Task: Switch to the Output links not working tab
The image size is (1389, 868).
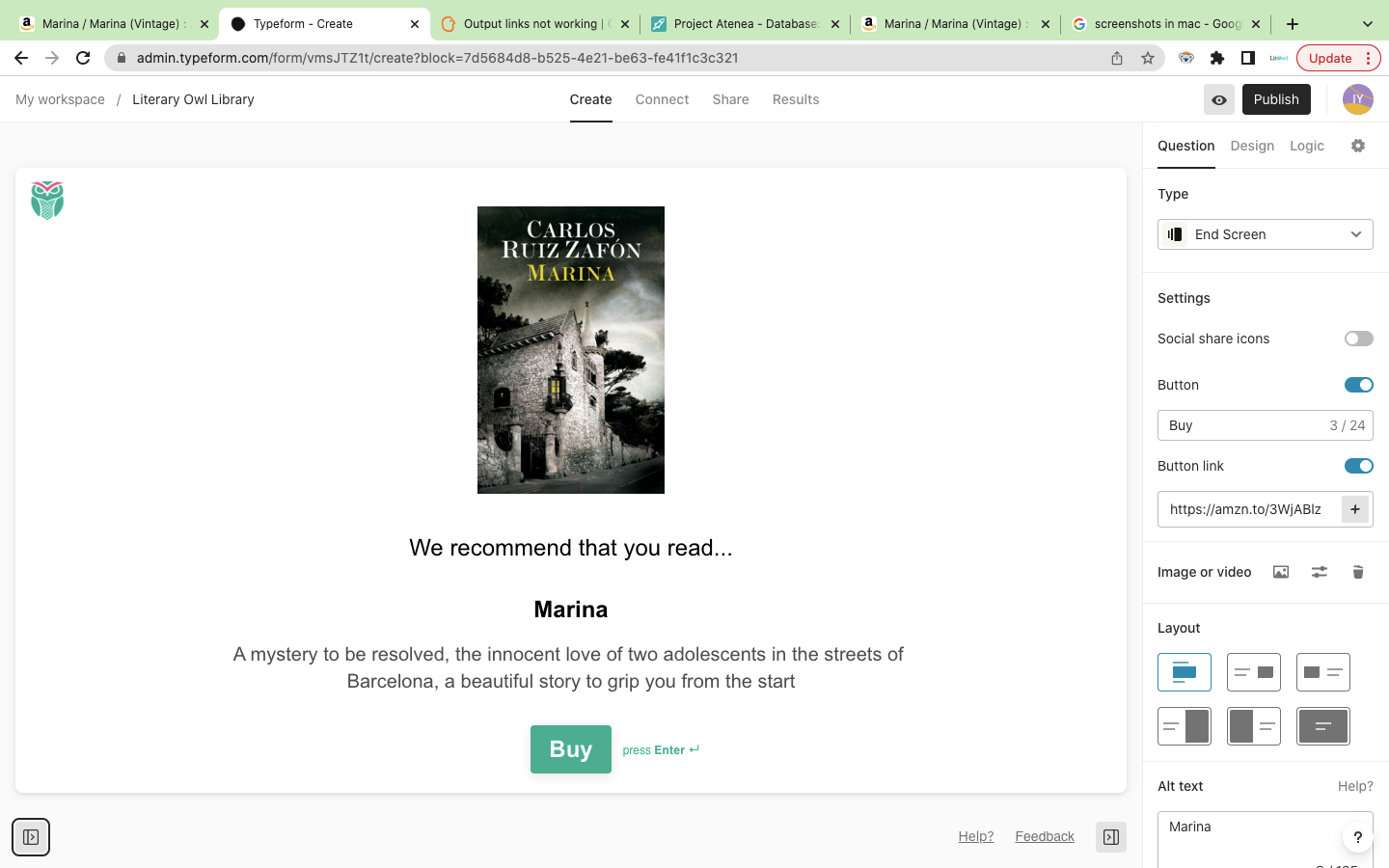Action: pos(535,24)
